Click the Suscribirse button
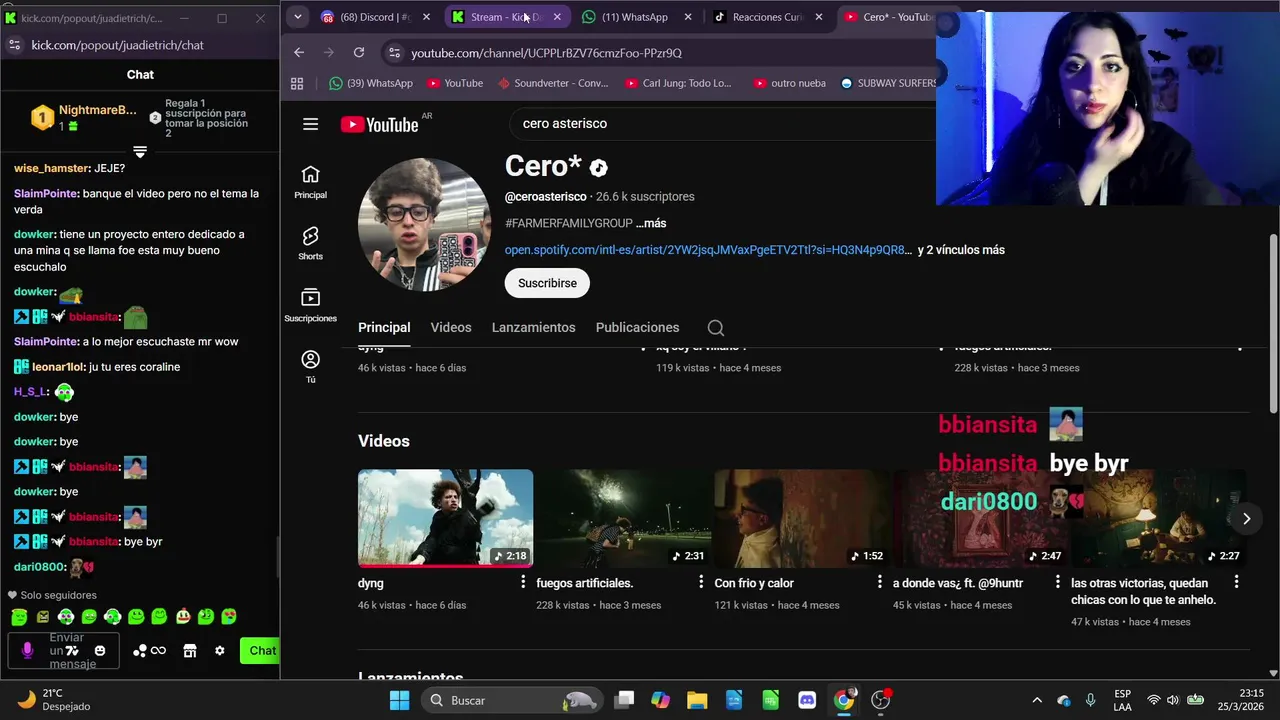 [547, 283]
